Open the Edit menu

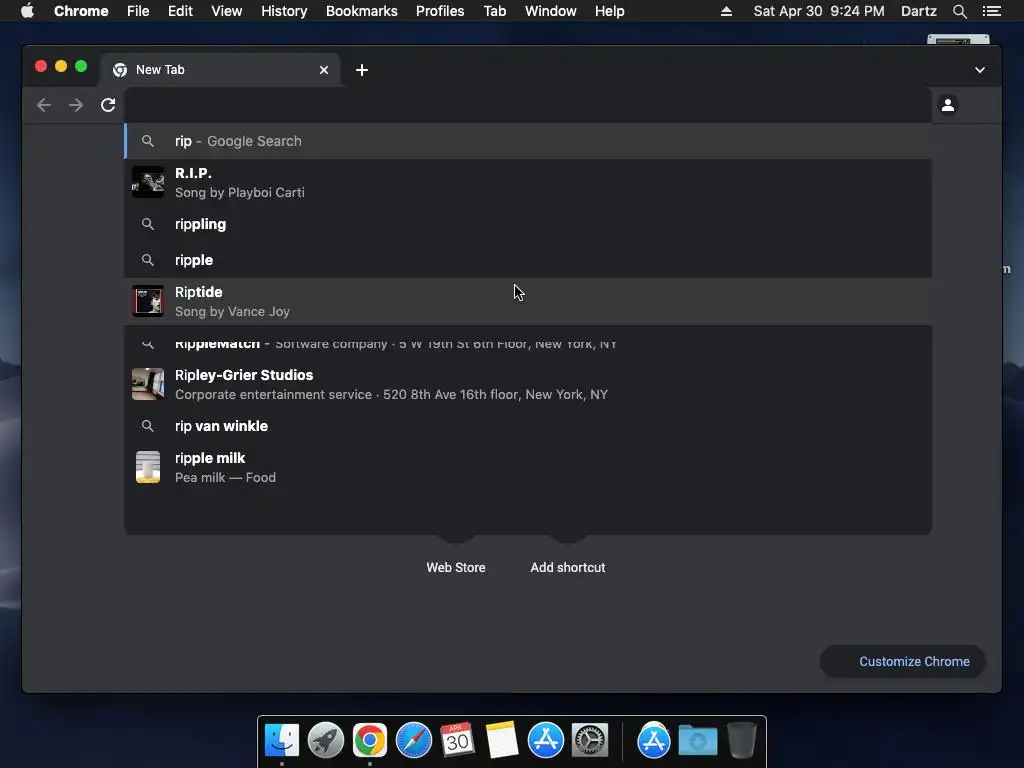tap(180, 11)
